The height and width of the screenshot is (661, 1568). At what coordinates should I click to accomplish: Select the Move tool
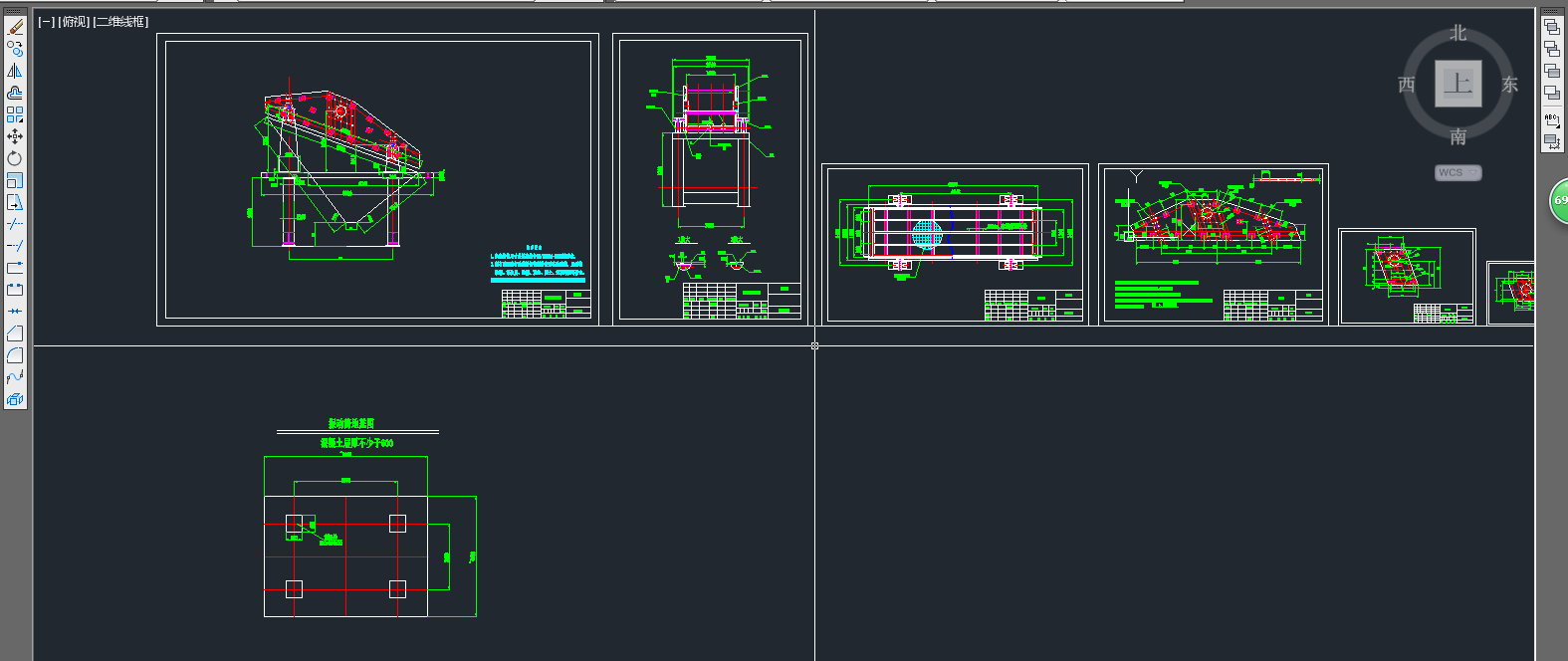(x=15, y=136)
